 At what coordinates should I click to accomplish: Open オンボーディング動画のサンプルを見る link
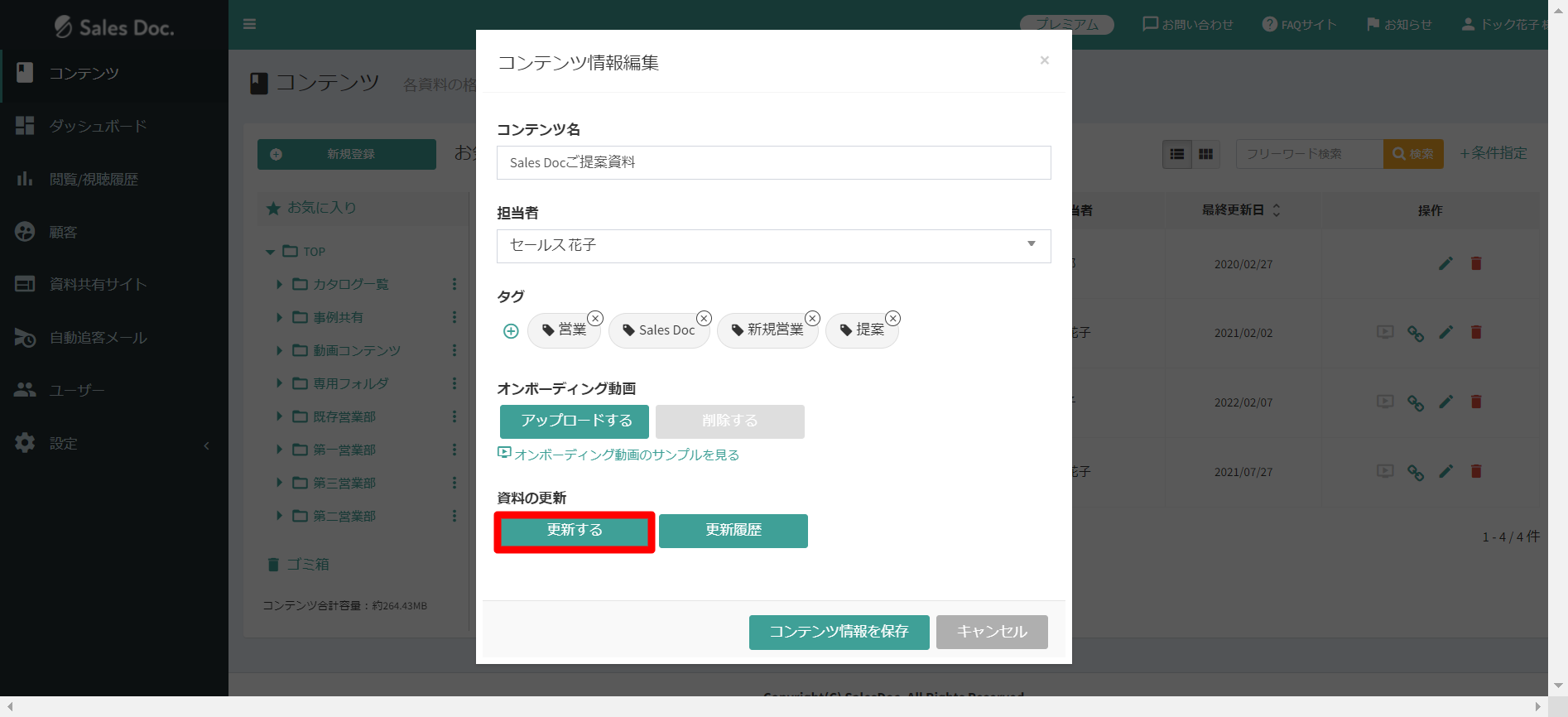pos(618,455)
